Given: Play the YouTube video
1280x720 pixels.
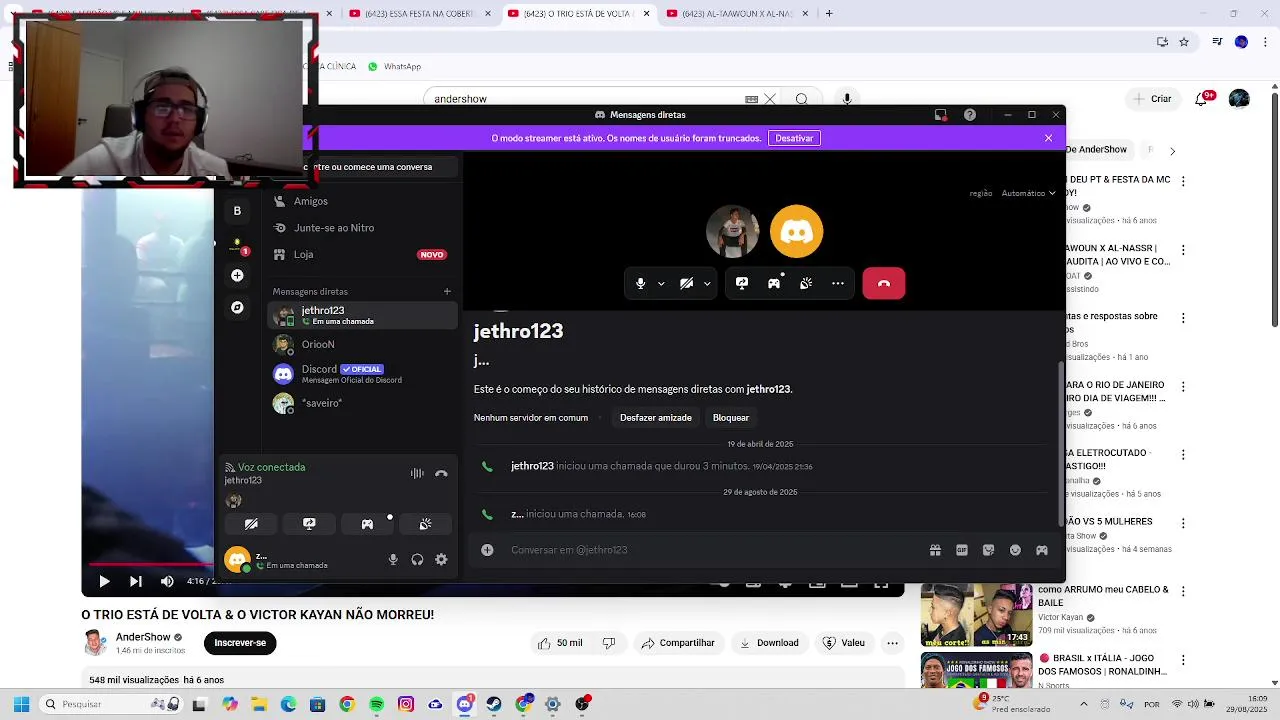Looking at the screenshot, I should (x=104, y=581).
